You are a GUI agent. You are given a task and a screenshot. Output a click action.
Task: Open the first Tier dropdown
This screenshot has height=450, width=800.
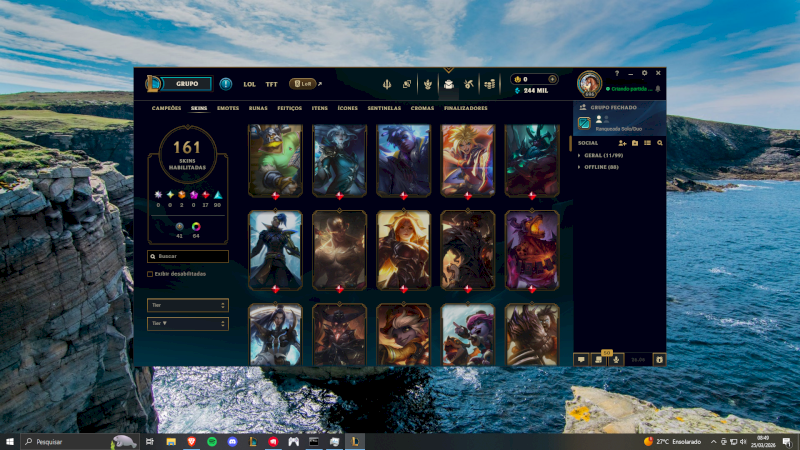(188, 305)
